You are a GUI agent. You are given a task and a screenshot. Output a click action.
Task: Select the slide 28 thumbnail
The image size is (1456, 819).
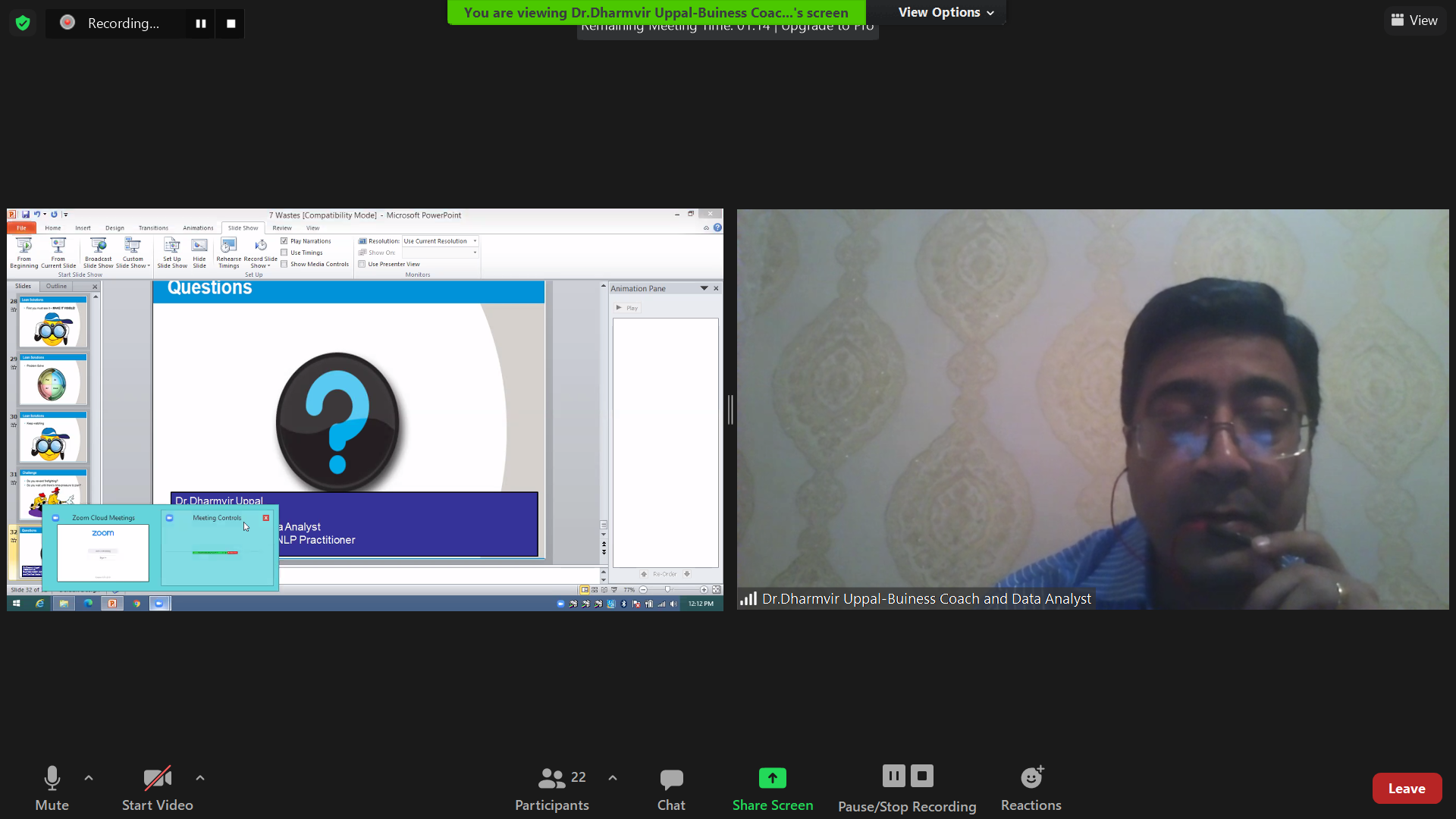53,322
